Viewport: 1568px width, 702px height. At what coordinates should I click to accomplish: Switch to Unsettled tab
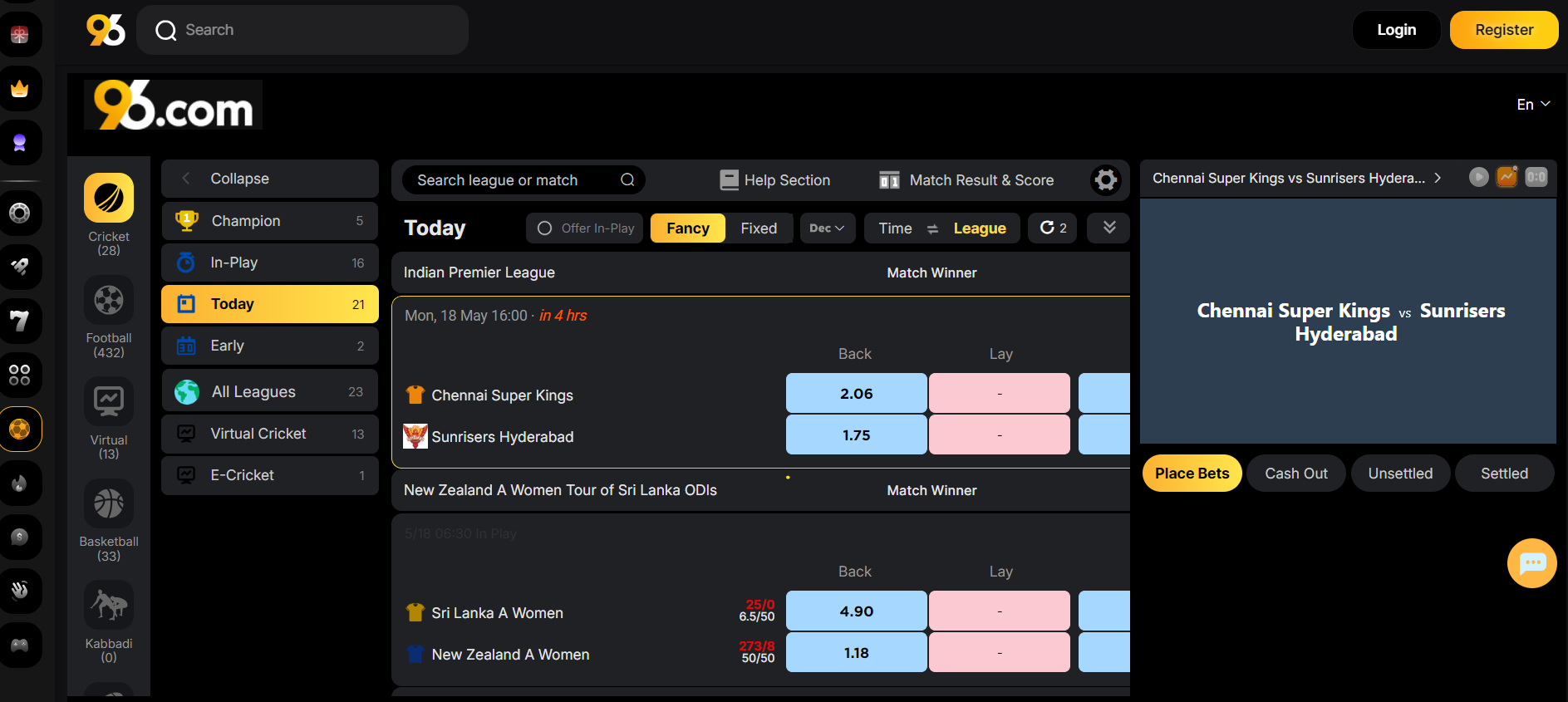point(1401,474)
